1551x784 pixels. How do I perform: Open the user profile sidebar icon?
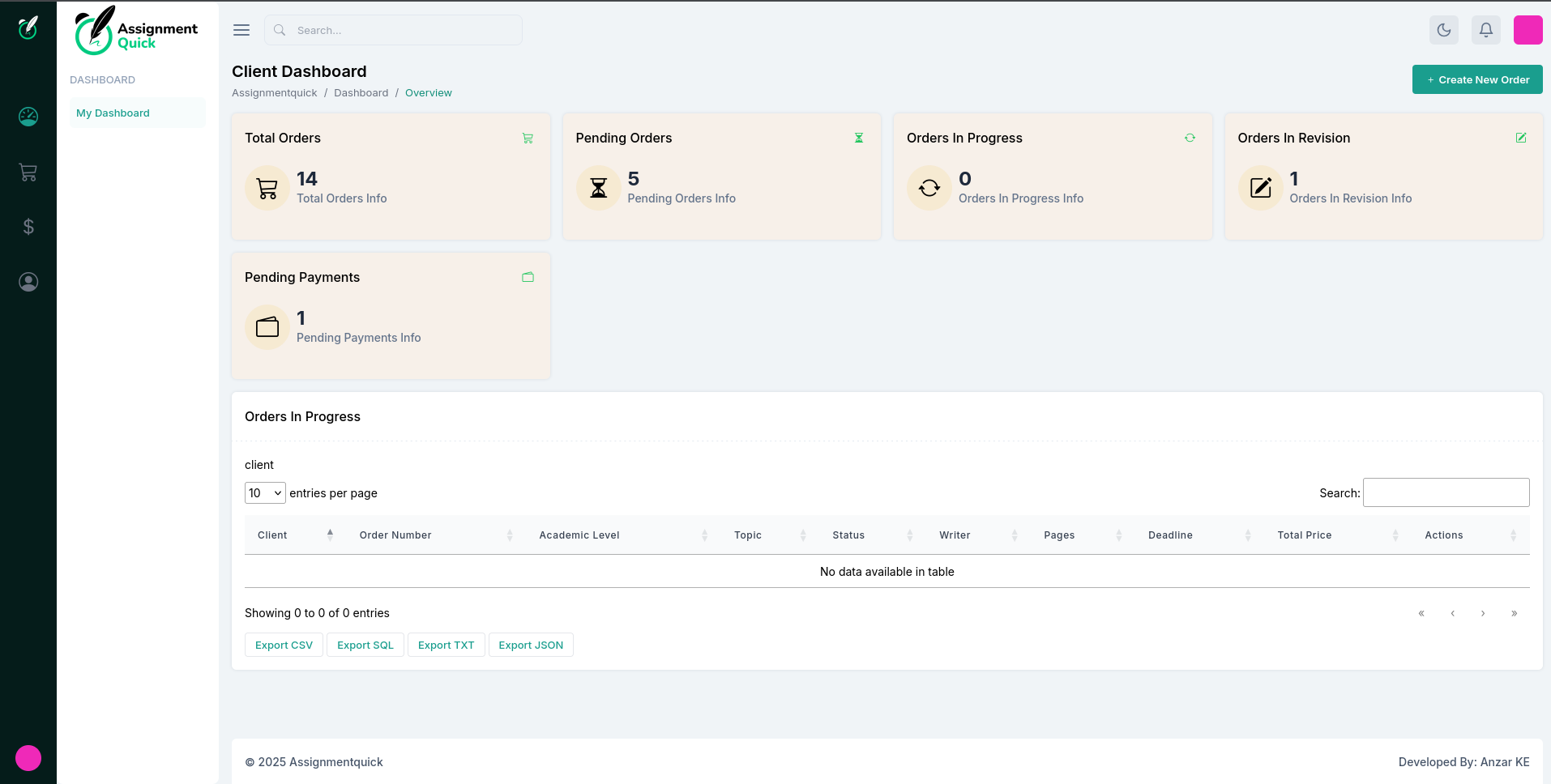[x=28, y=282]
